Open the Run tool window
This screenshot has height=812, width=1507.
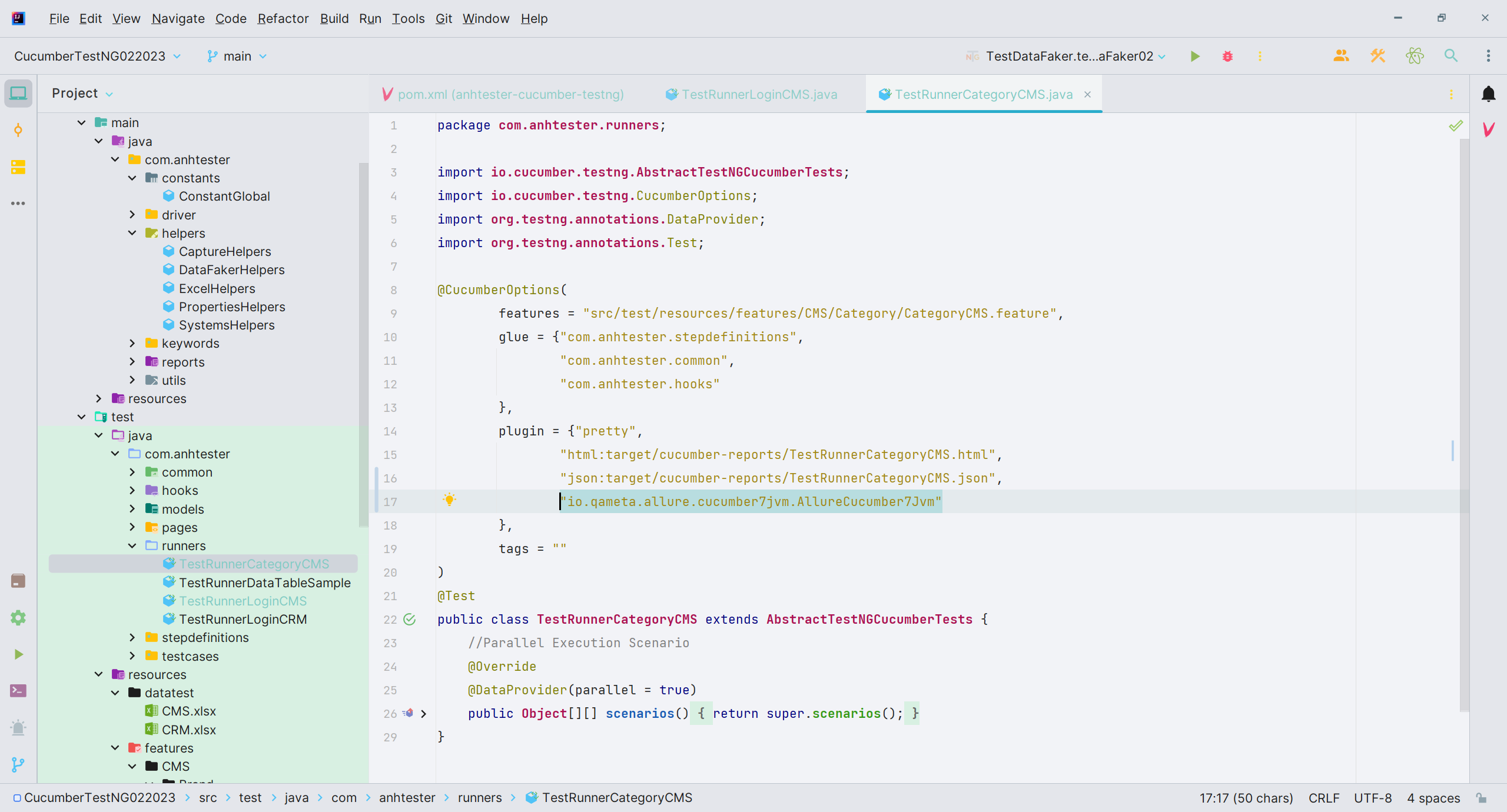(18, 654)
